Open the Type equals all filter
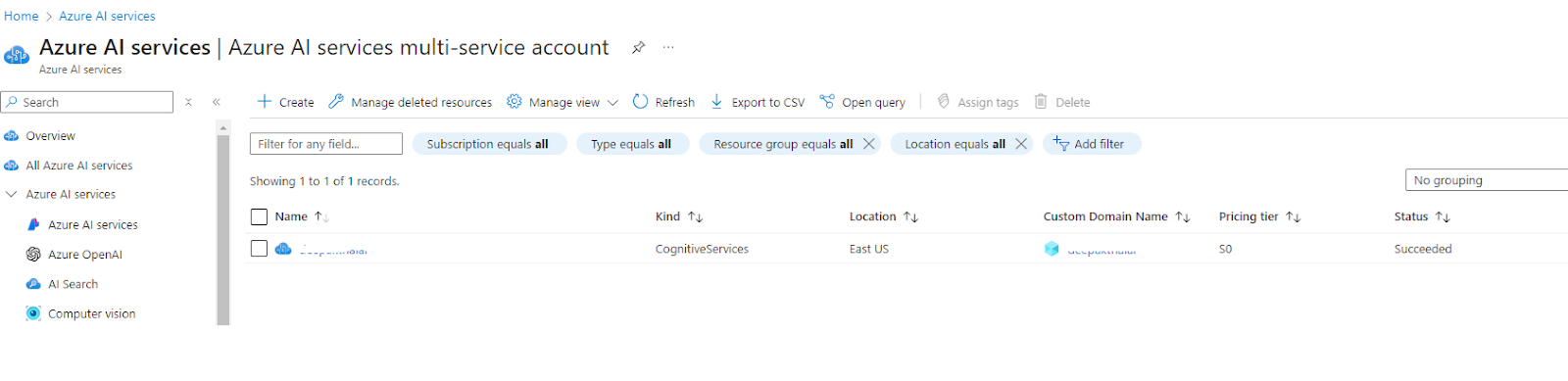 click(631, 144)
